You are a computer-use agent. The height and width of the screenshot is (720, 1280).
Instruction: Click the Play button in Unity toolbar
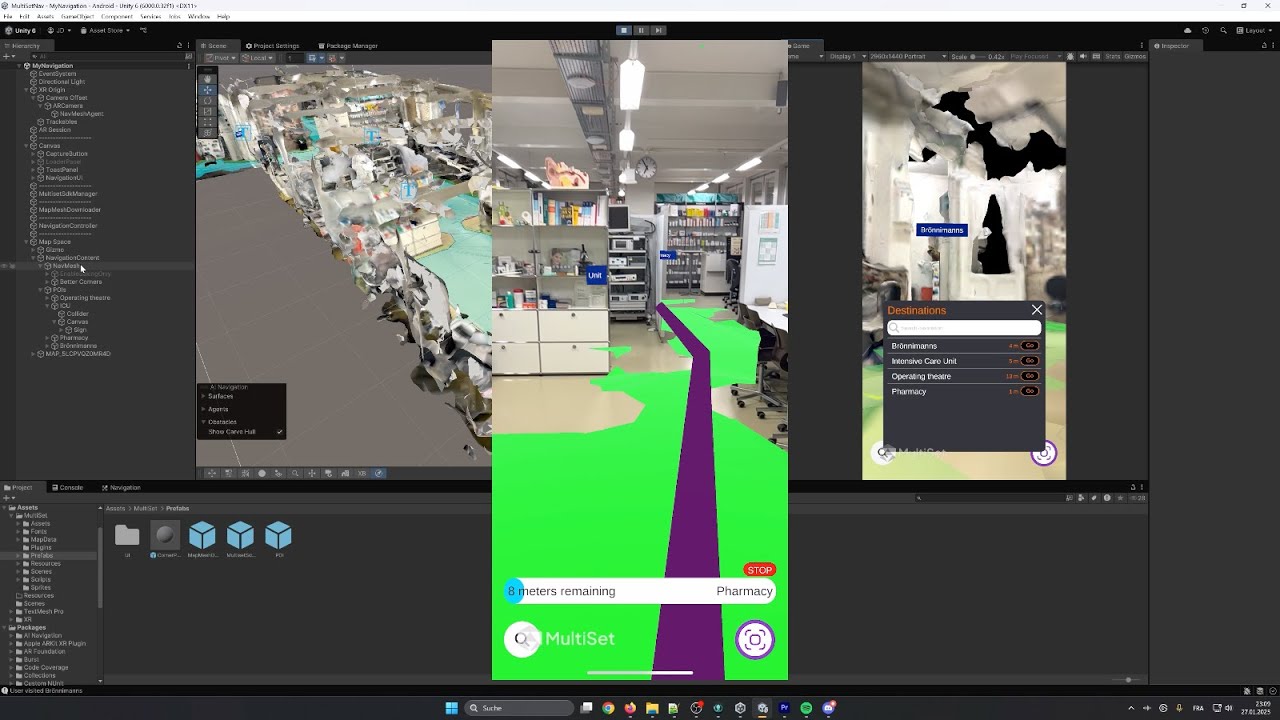[x=624, y=30]
